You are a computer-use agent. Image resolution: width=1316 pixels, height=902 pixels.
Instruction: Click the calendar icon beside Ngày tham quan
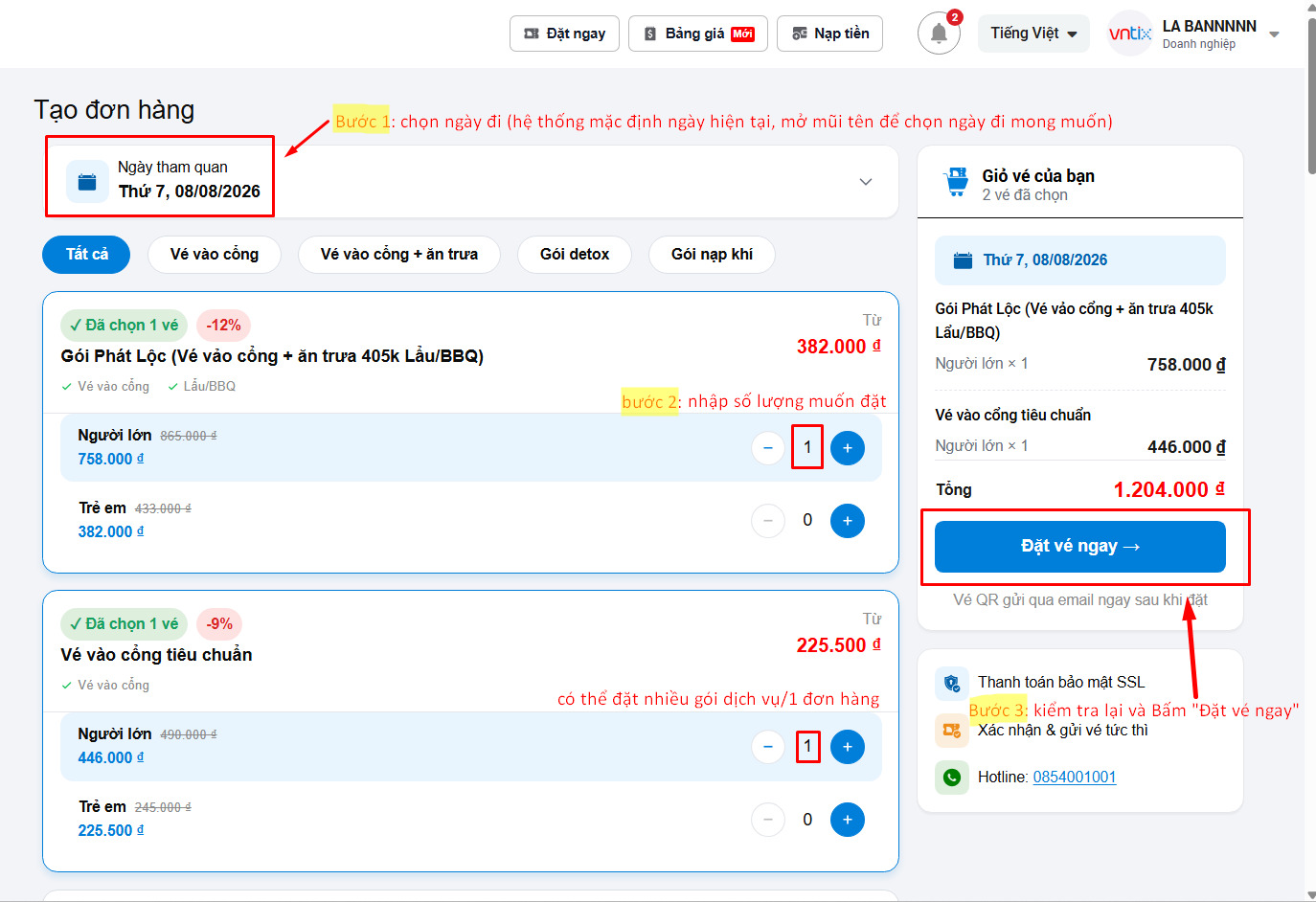[x=87, y=182]
